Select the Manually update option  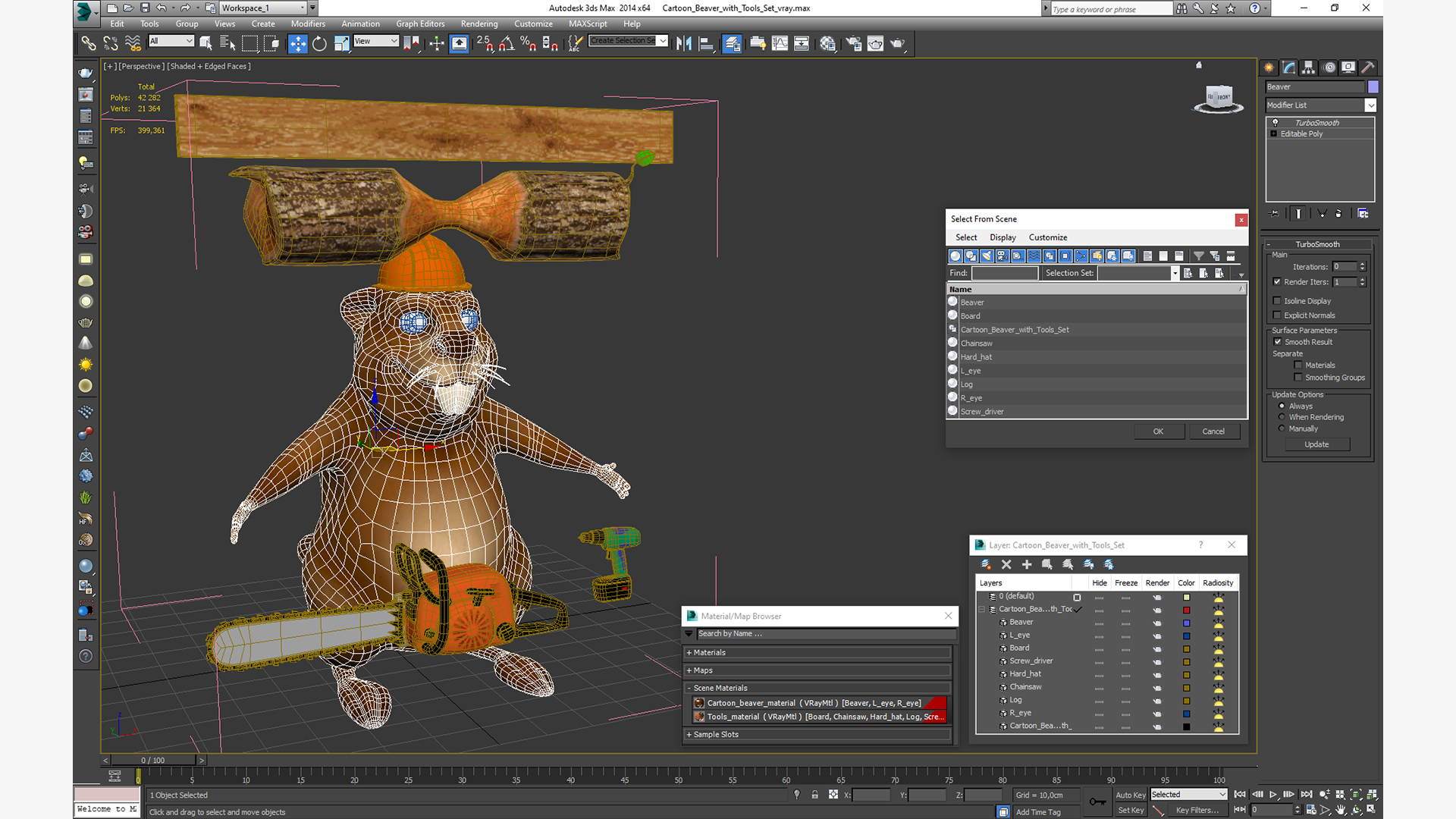pos(1282,428)
